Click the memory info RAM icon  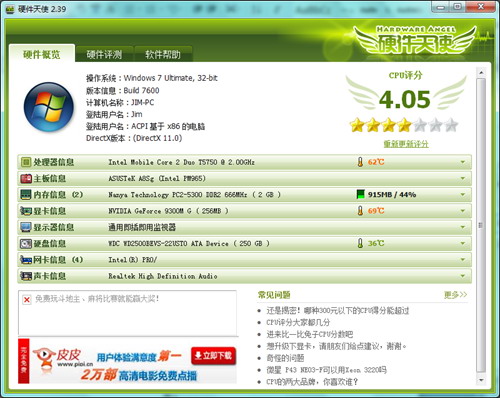click(26, 195)
